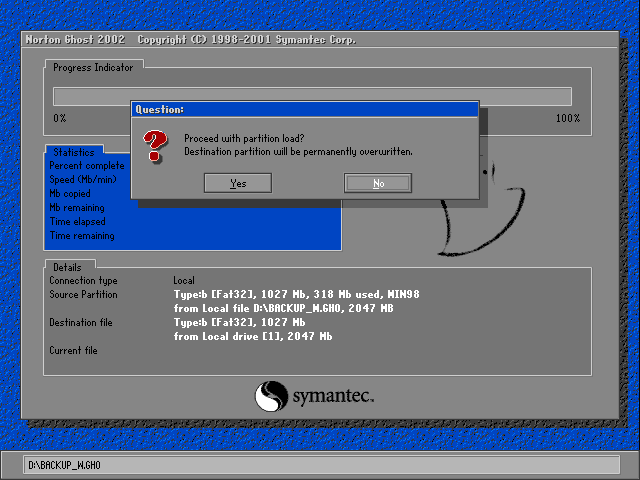640x480 pixels.
Task: Click the source "318 Mb used, WIN98" line
Action: click(296, 294)
